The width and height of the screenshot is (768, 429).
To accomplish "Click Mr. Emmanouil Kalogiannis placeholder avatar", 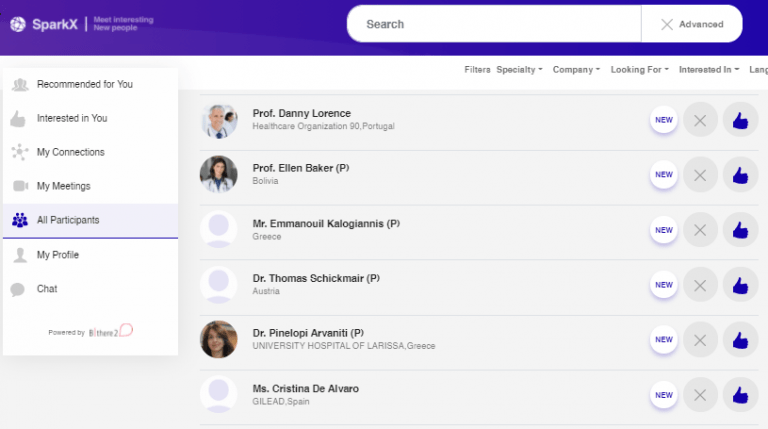I will pyautogui.click(x=218, y=229).
